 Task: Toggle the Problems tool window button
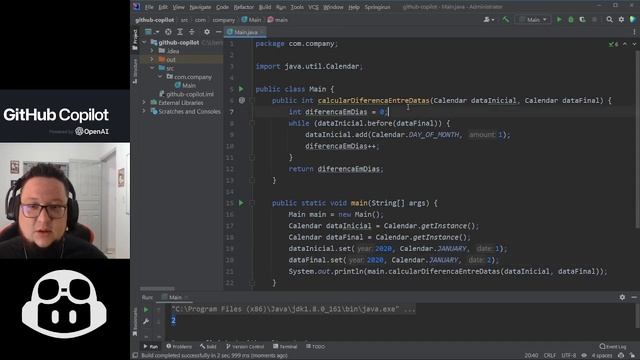click(x=179, y=347)
